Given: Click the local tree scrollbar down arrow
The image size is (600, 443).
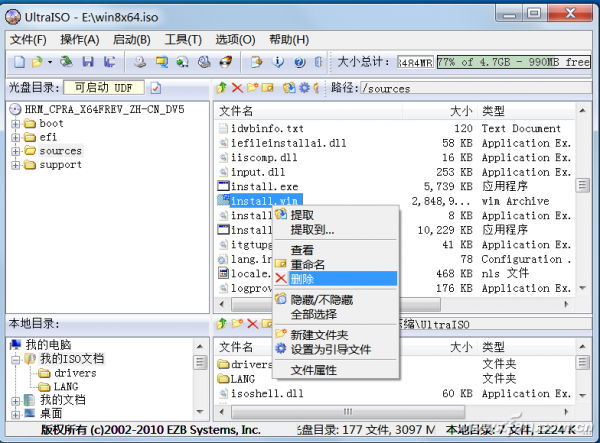Looking at the screenshot, I should coord(200,412).
